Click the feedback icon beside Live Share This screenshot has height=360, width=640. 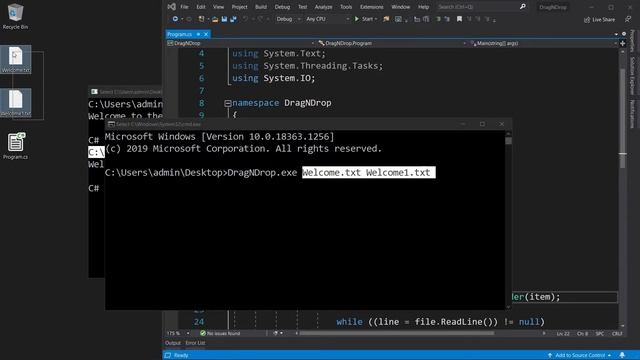click(x=628, y=19)
